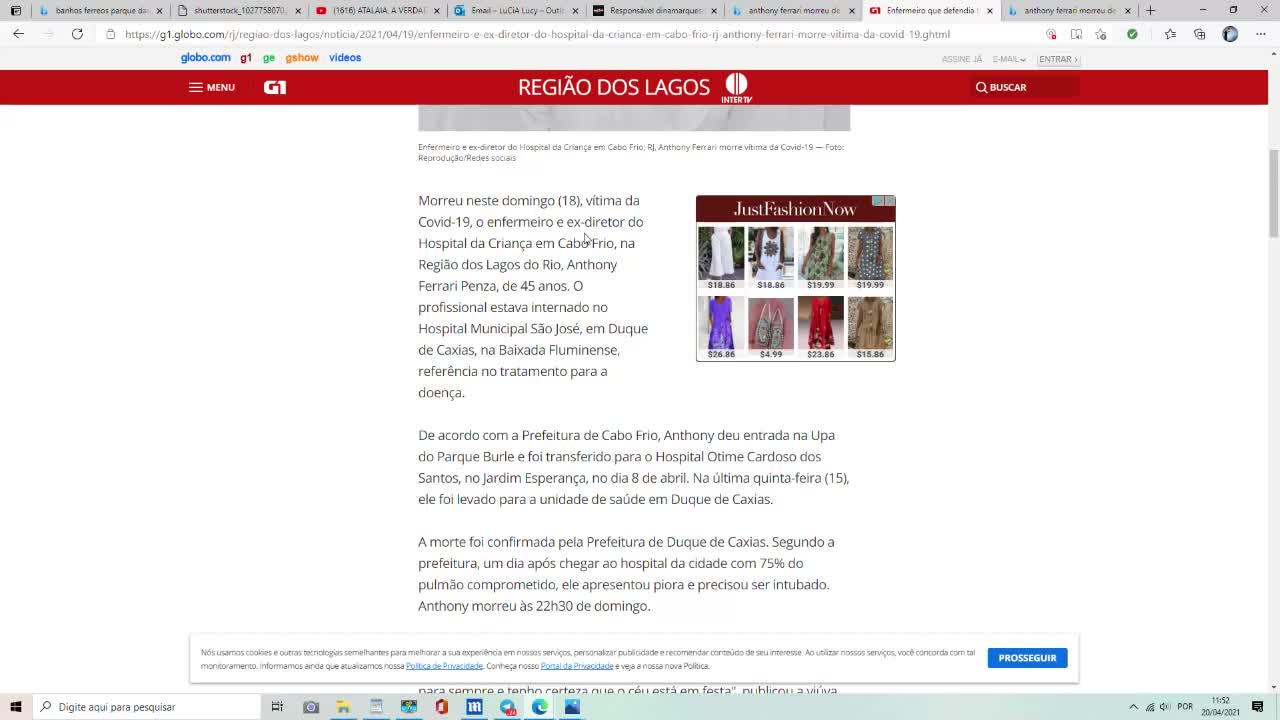Open the Office app in taskbar

[x=441, y=707]
